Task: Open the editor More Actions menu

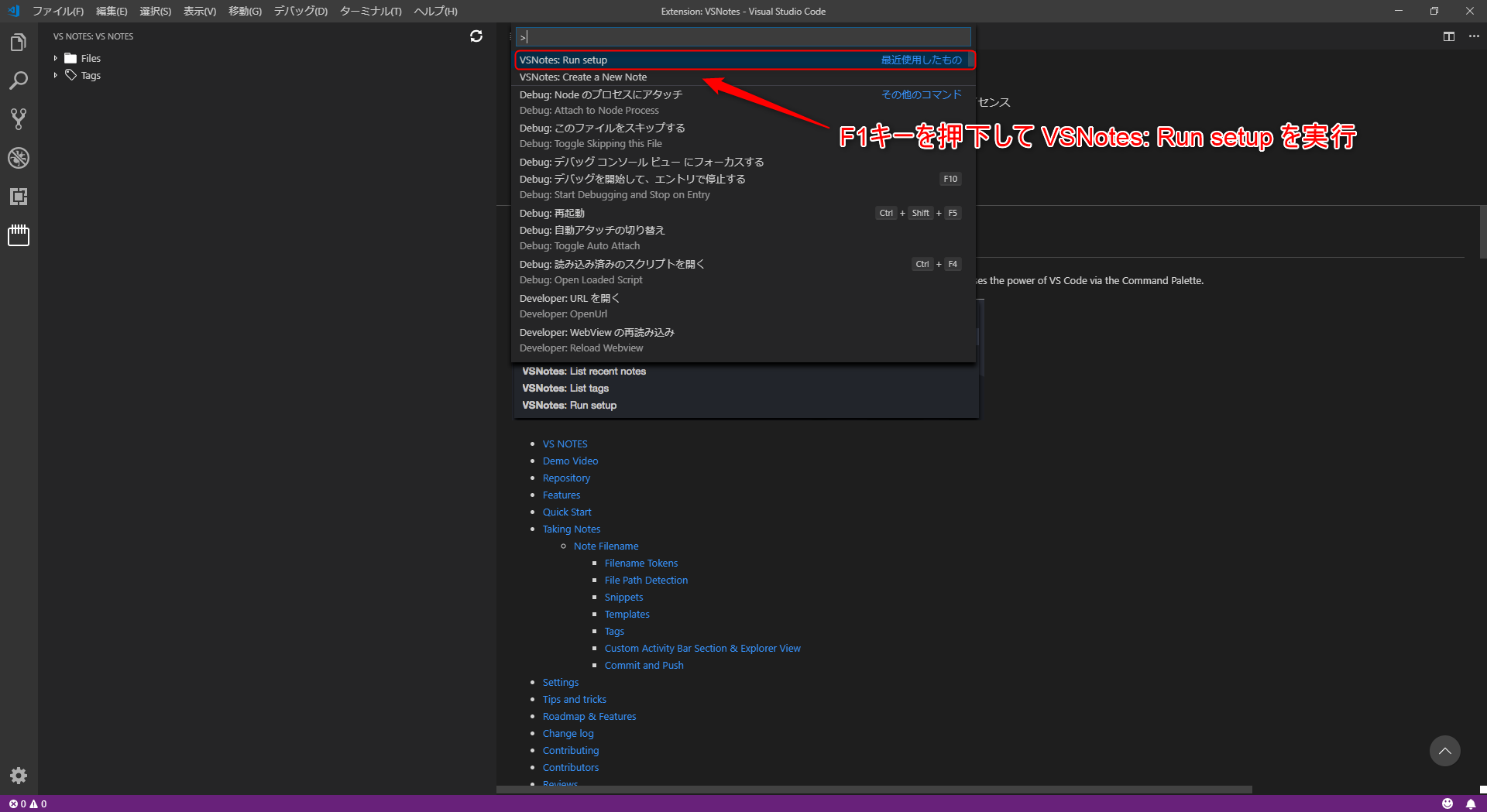Action: point(1474,36)
